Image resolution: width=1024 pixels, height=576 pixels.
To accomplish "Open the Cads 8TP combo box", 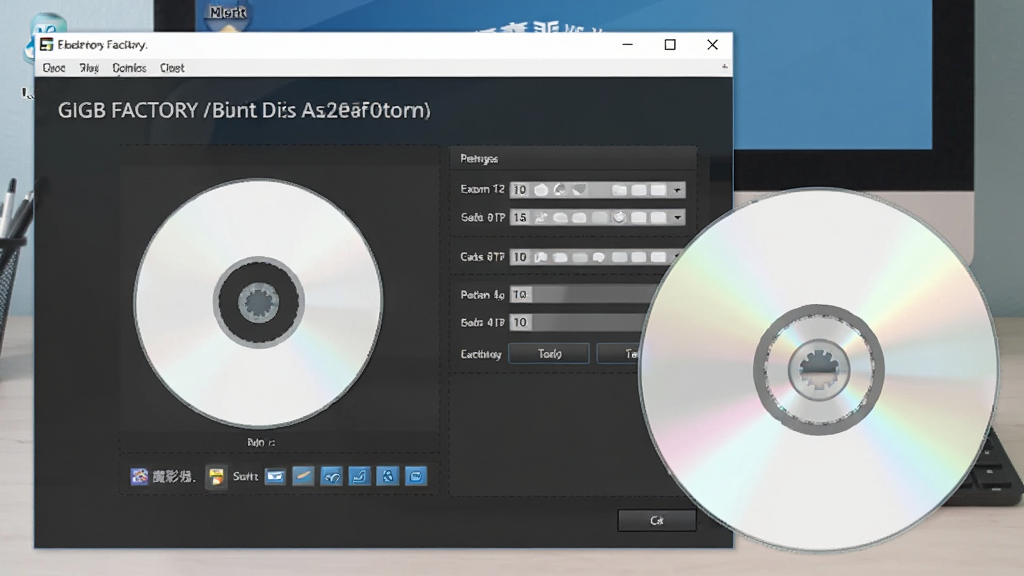I will [x=596, y=257].
